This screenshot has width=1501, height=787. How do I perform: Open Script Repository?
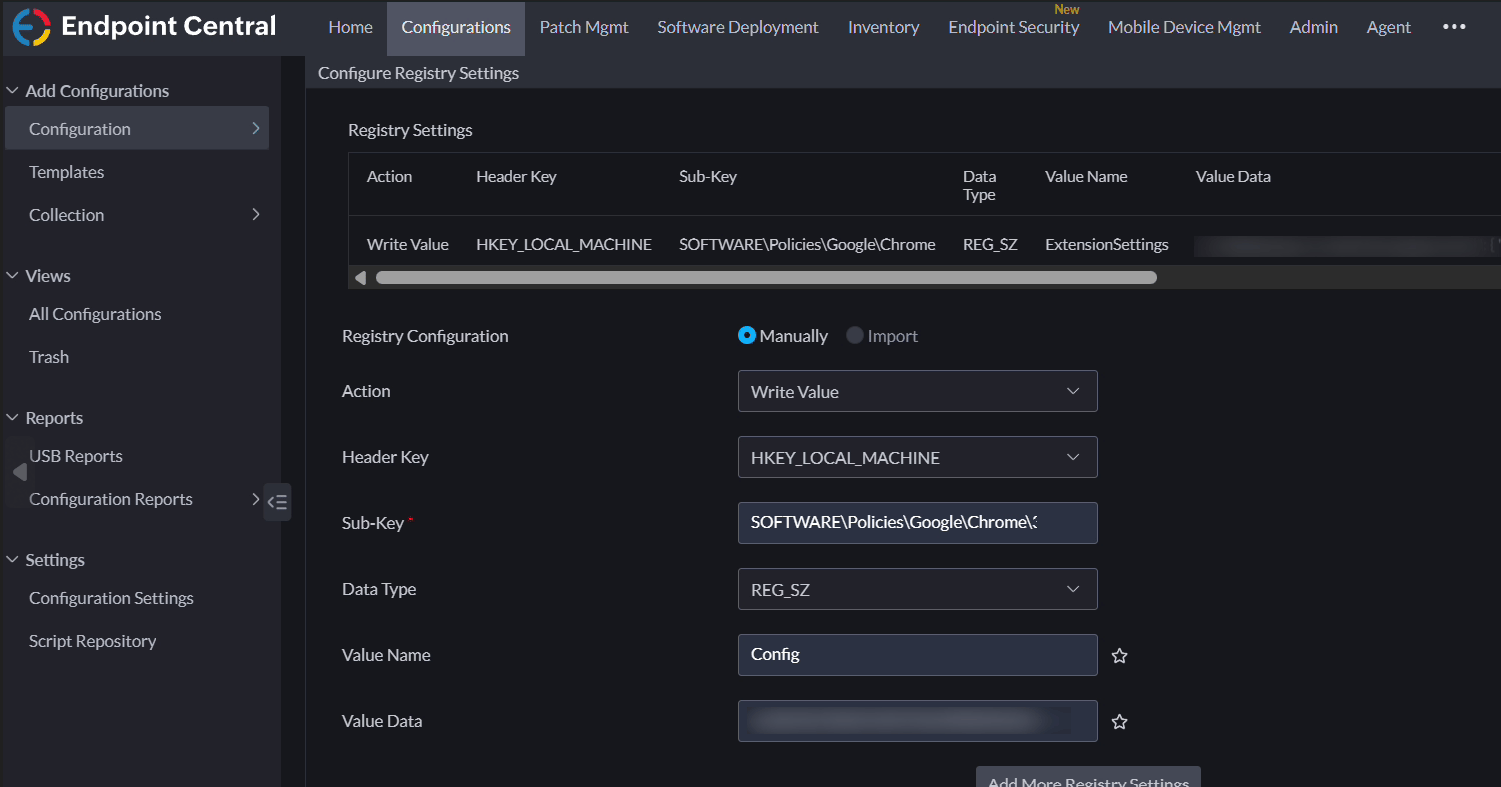coord(92,641)
